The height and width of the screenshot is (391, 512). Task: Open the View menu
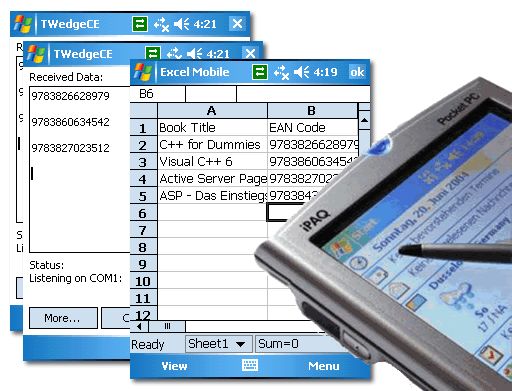[x=174, y=366]
